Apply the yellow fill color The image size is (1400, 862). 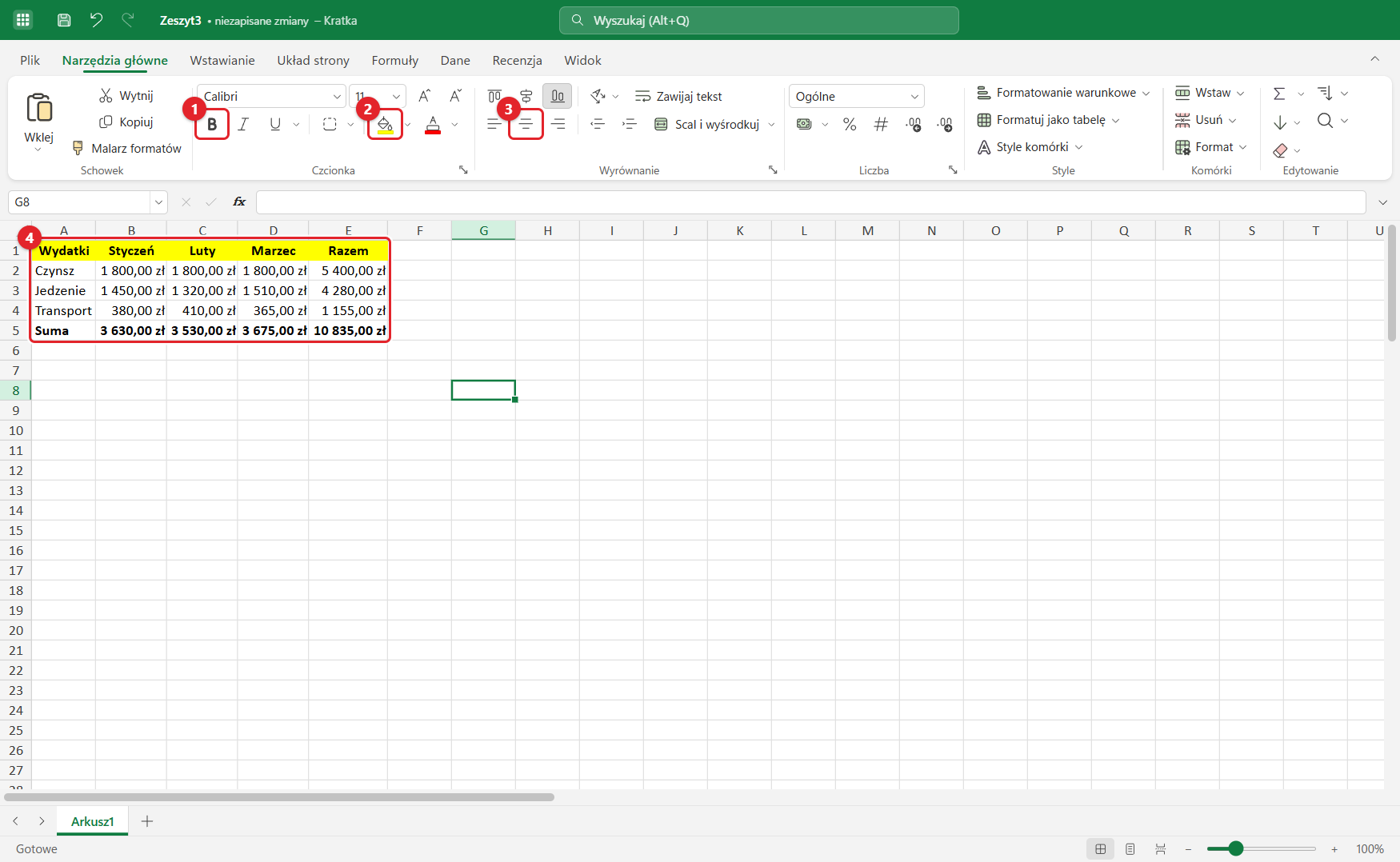(385, 124)
